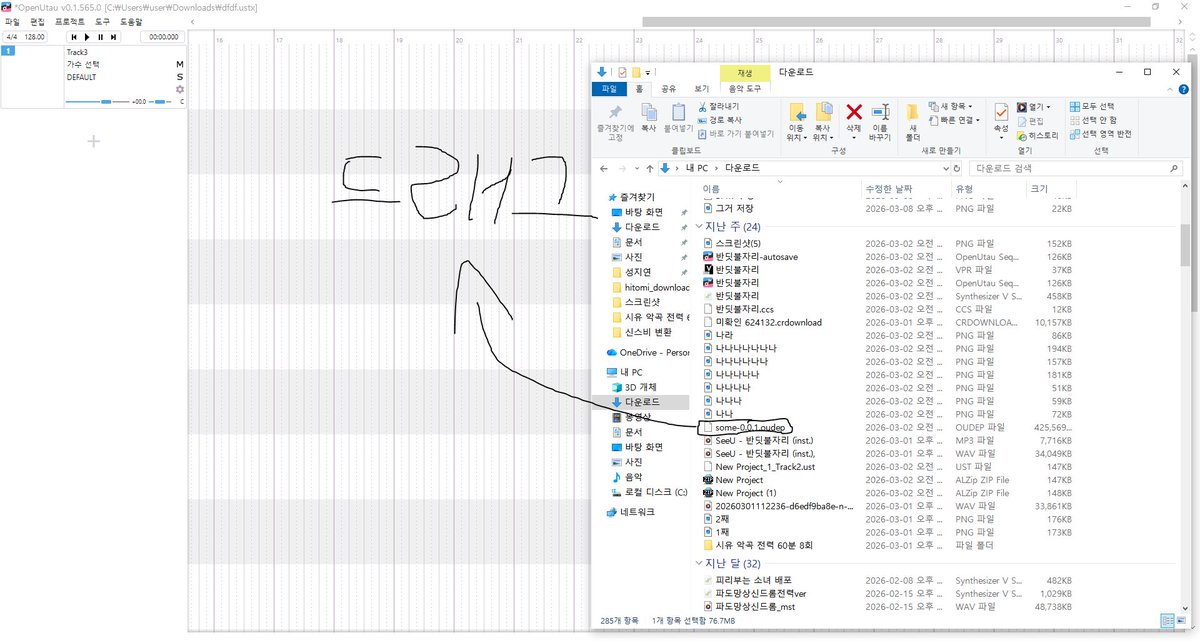The height and width of the screenshot is (643, 1200).
Task: Open 빠른 연결 dropdown
Action: pyautogui.click(x=955, y=119)
